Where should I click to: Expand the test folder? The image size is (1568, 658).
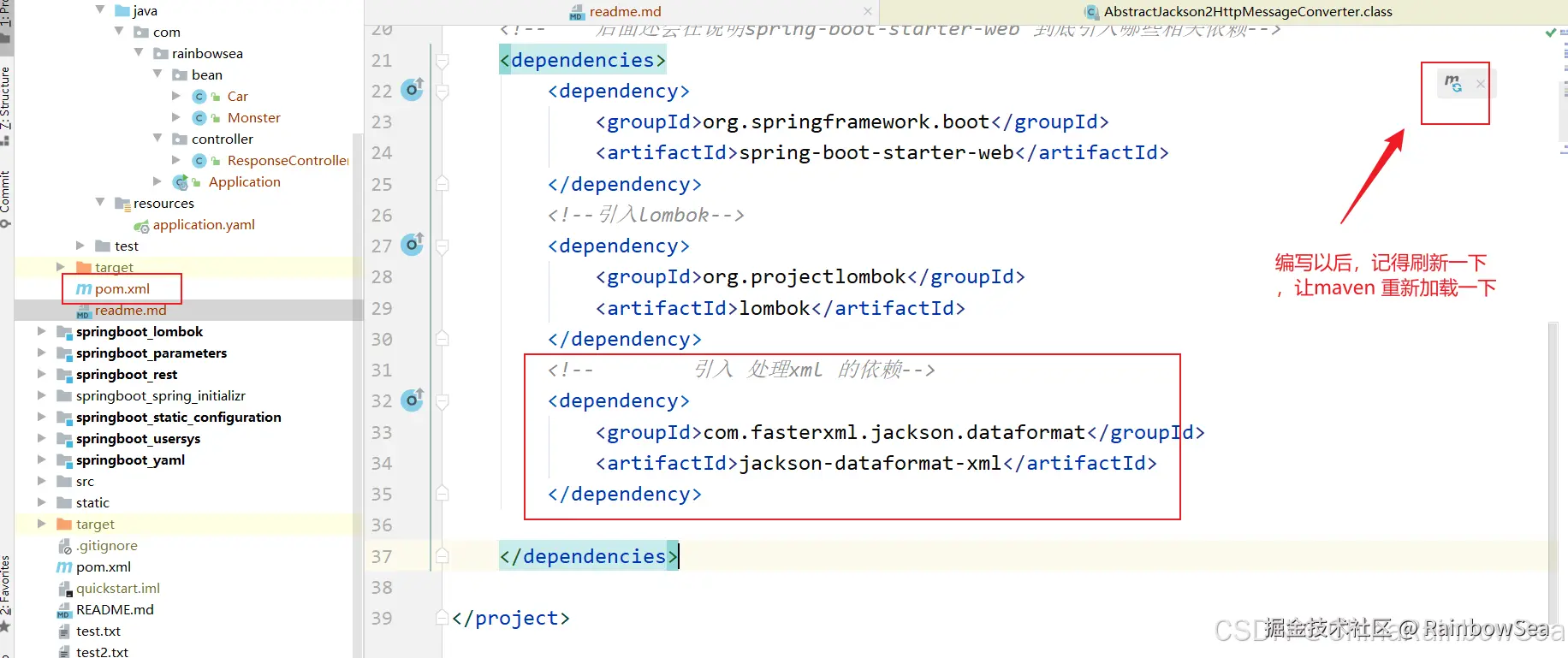point(80,246)
